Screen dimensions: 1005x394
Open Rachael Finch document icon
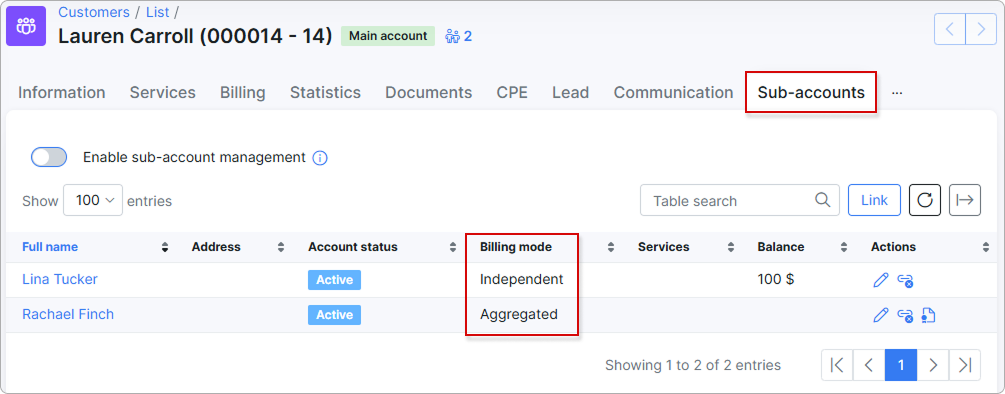point(928,315)
